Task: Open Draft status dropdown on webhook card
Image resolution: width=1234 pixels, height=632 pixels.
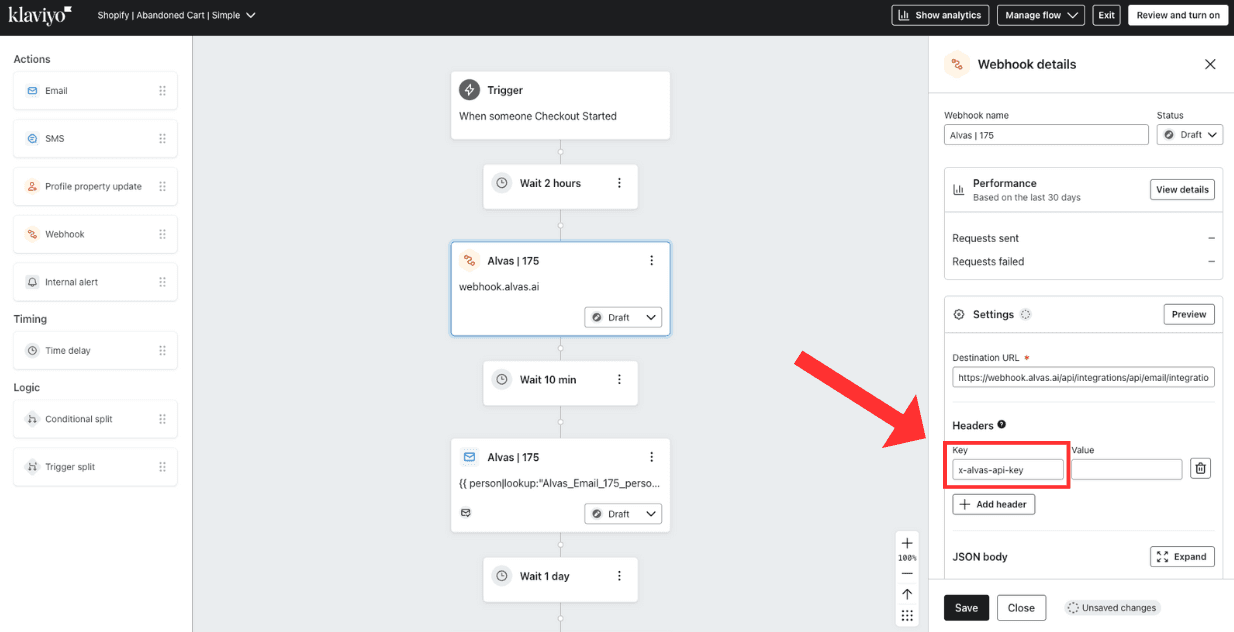Action: pos(622,318)
